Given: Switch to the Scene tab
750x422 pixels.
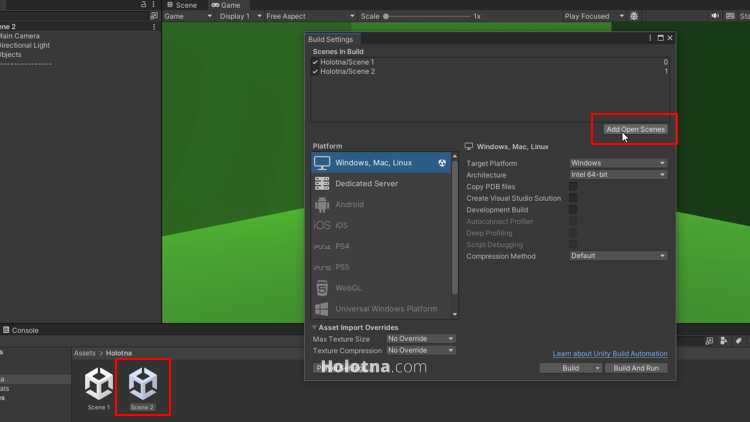Looking at the screenshot, I should point(182,5).
